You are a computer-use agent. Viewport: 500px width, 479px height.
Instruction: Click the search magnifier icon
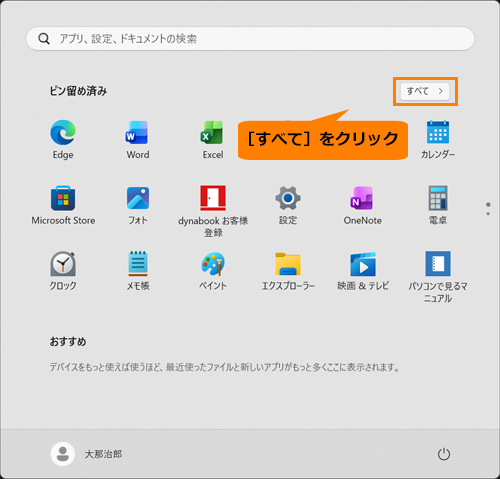tap(44, 39)
